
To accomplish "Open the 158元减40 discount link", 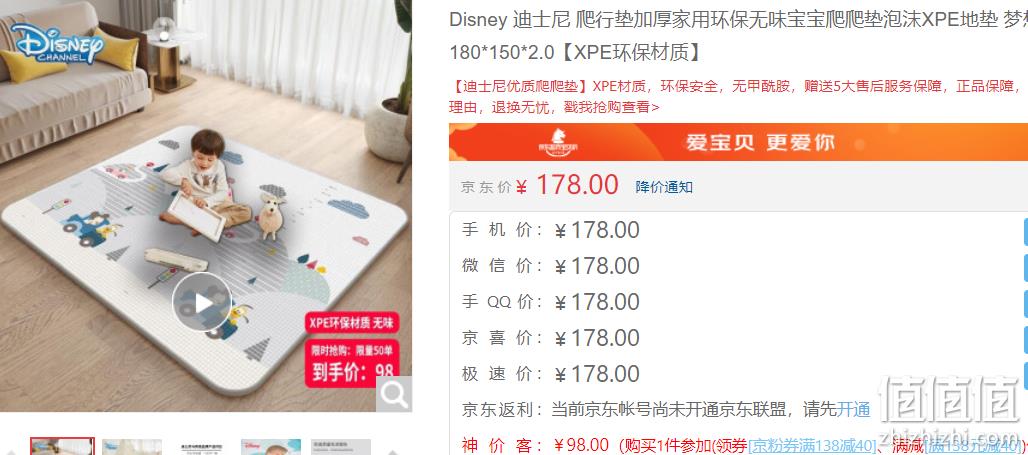I will 973,447.
